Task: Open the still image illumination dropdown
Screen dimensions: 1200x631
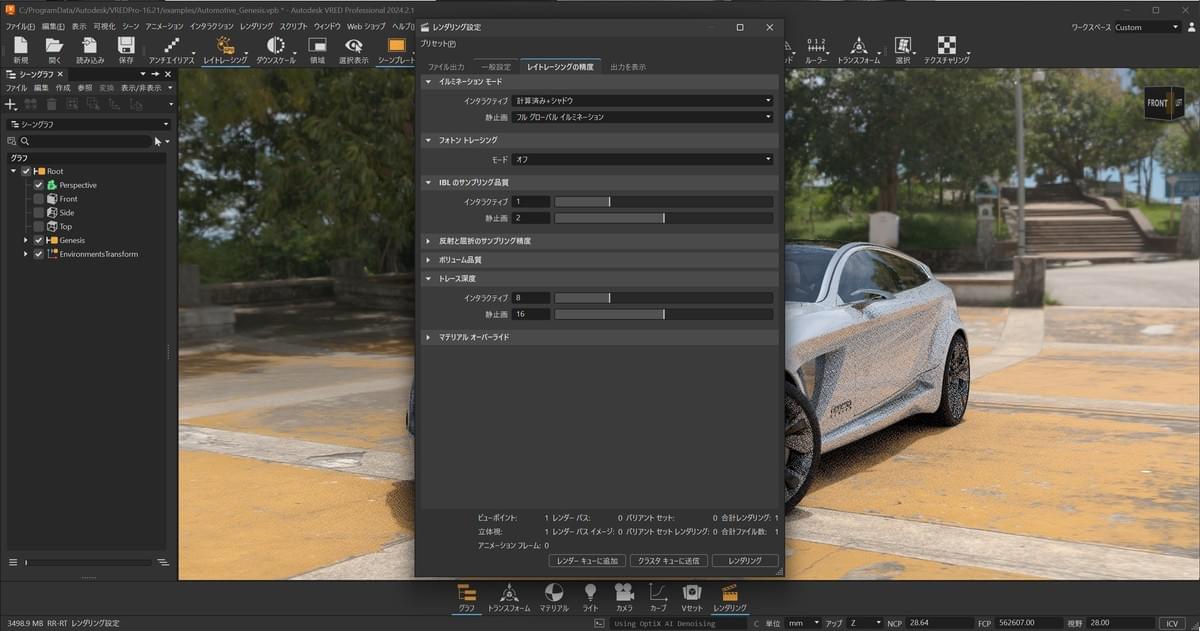Action: point(643,117)
